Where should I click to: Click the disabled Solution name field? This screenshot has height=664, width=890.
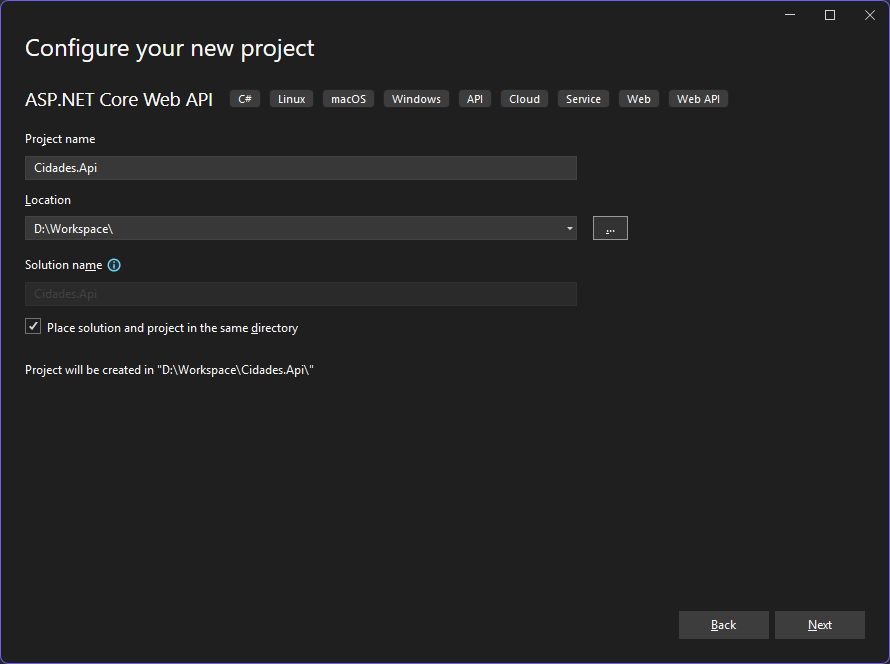coord(300,293)
